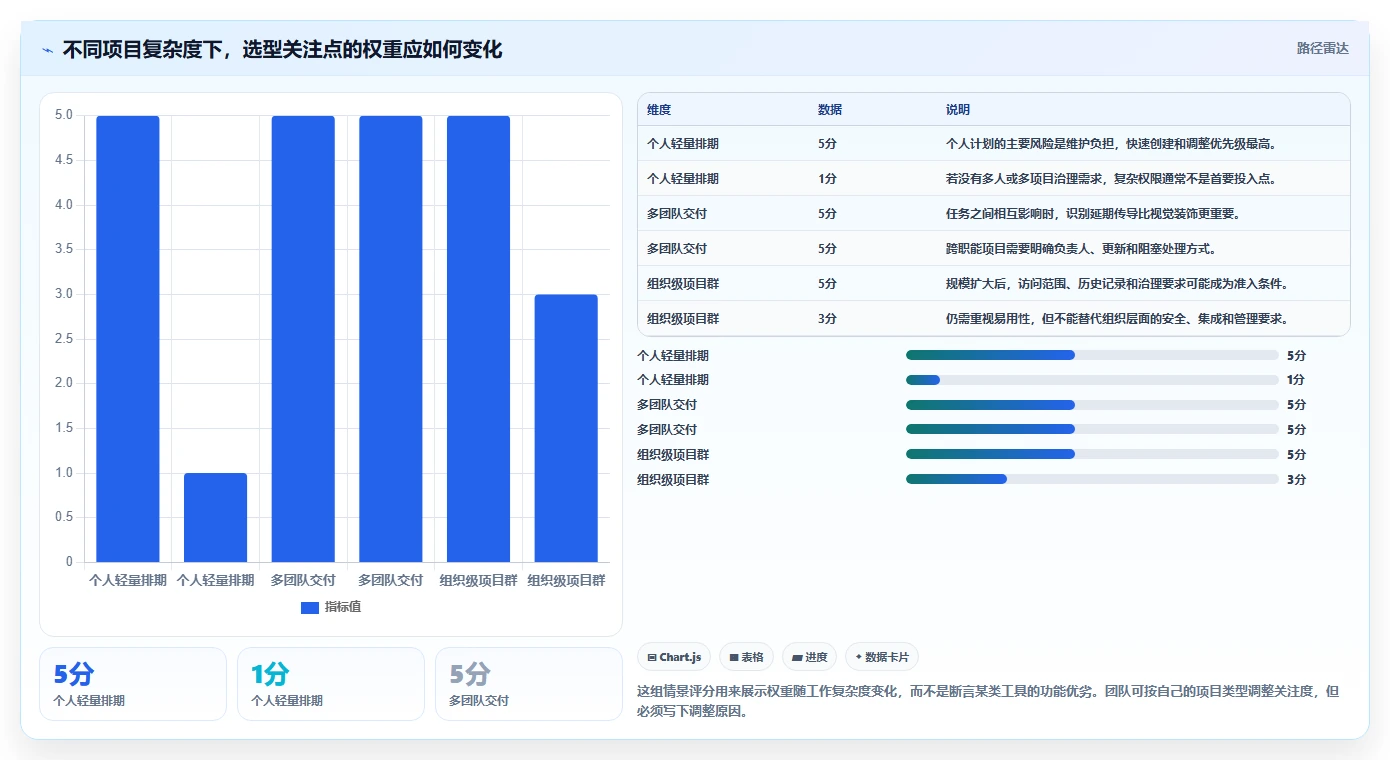Screen dimensions: 1390x760
Task: Click the tall 组织级项目群 bar reaching 5
Action: [x=478, y=339]
